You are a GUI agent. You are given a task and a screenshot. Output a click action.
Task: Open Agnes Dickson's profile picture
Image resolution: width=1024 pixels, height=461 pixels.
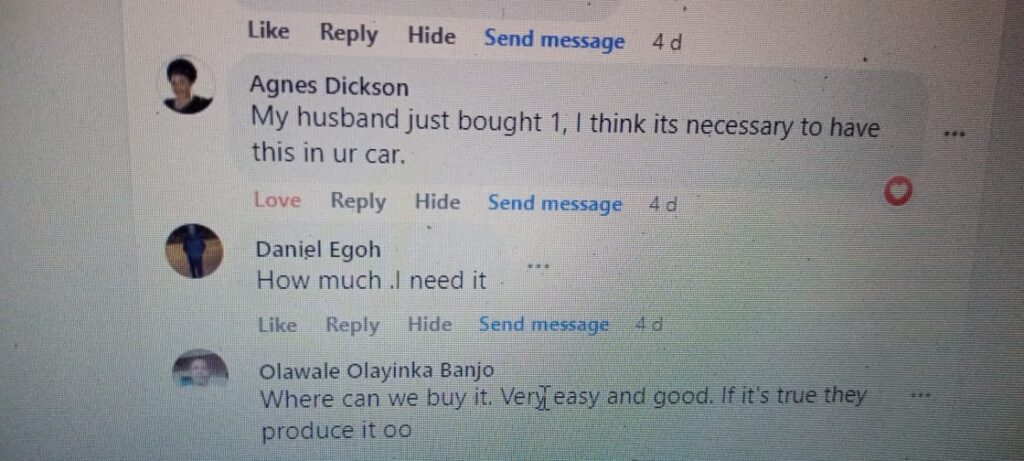[x=187, y=86]
